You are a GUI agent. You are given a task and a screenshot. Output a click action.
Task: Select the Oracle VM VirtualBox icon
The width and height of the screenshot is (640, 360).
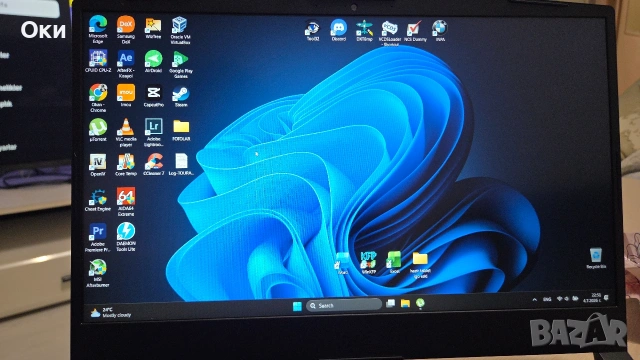(180, 30)
